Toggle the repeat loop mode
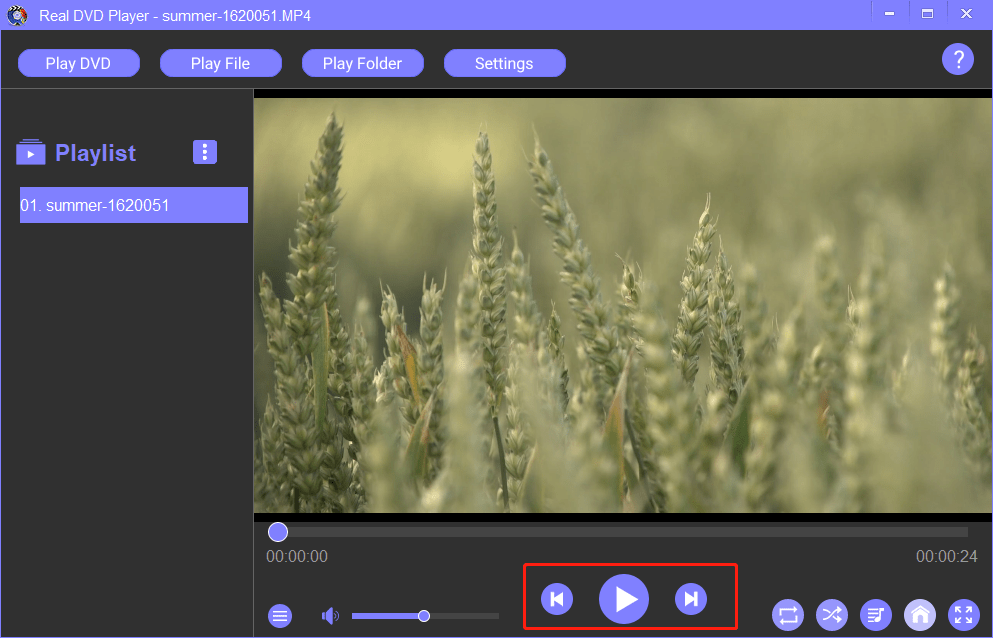993x638 pixels. tap(788, 615)
